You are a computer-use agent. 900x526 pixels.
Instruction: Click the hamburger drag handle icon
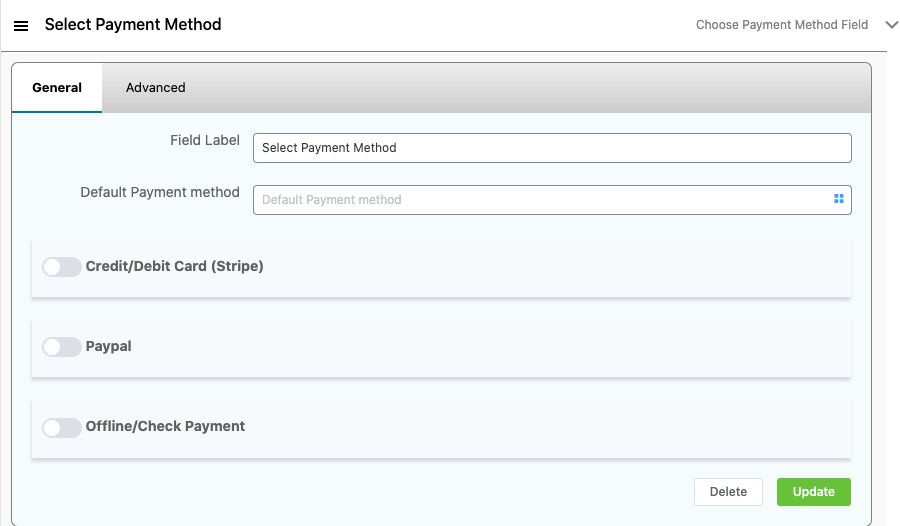tap(21, 25)
